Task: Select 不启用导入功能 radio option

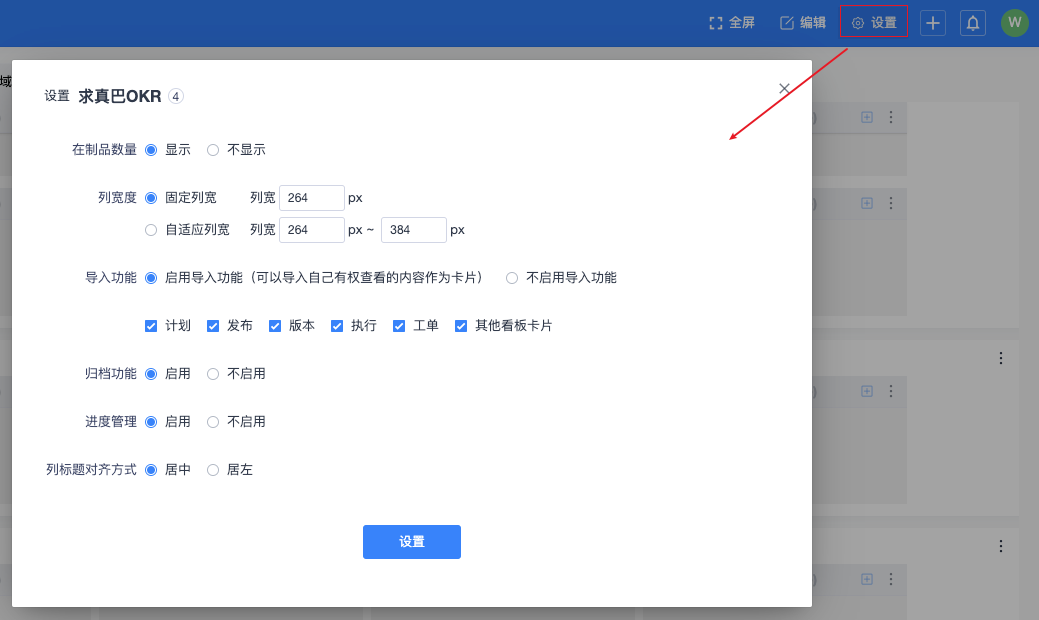Action: (512, 278)
